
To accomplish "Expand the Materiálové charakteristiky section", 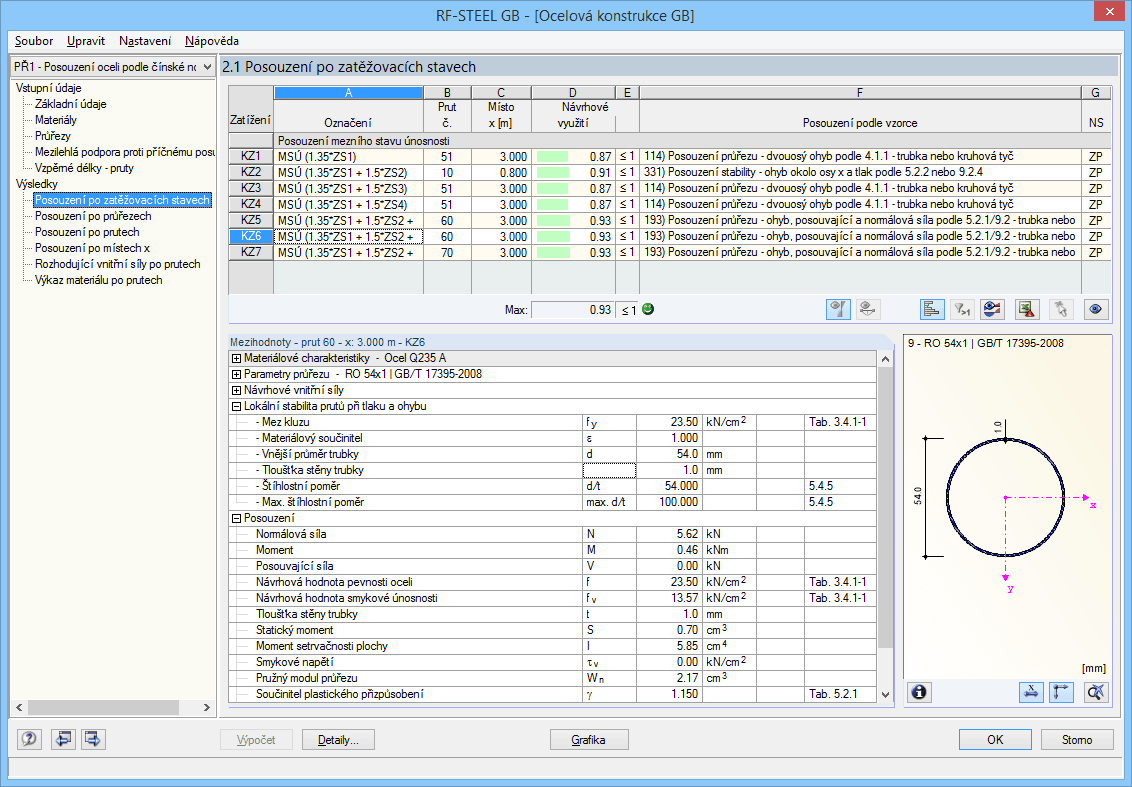I will tap(236, 358).
